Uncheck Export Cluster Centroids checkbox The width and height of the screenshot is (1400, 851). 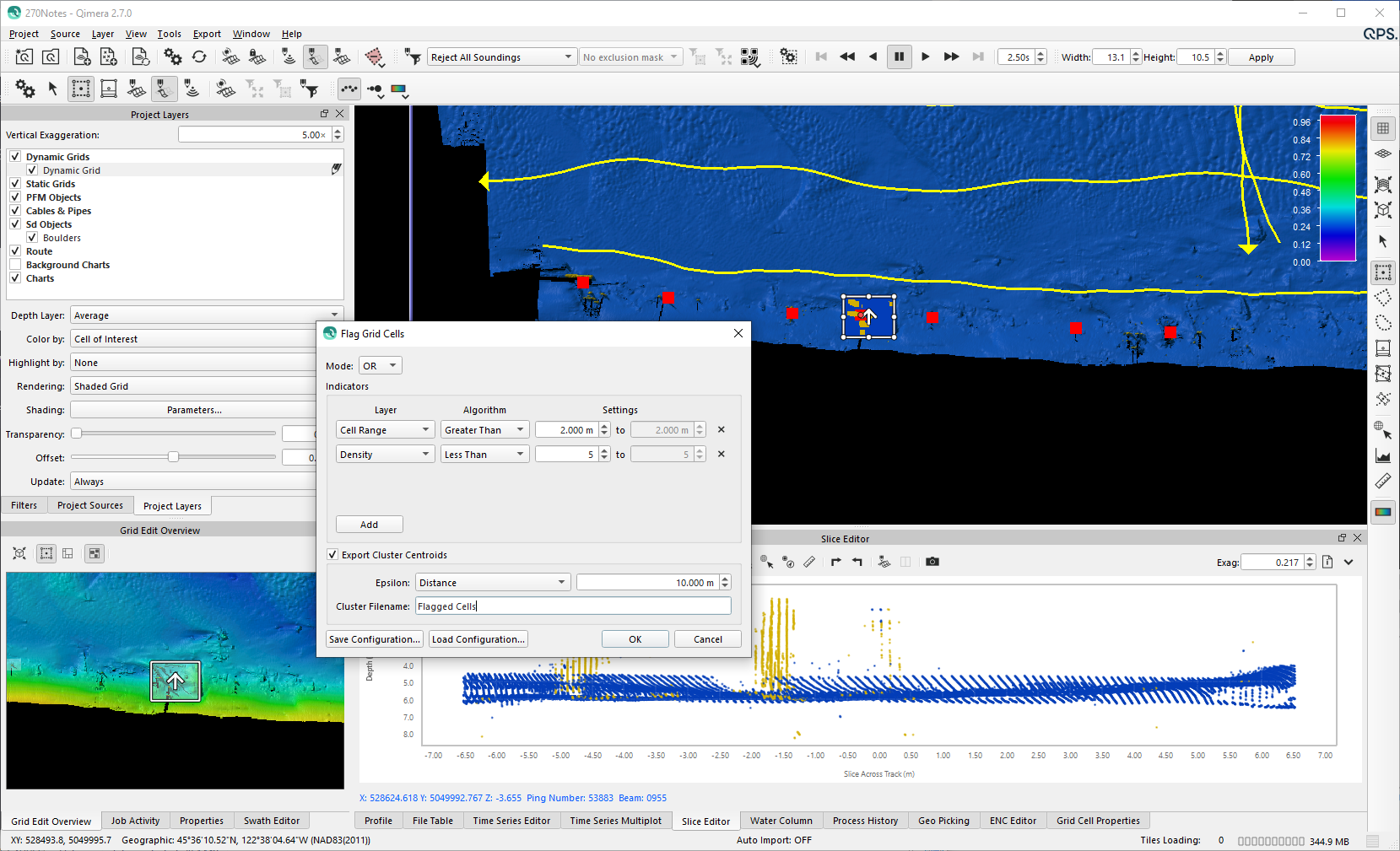point(332,555)
